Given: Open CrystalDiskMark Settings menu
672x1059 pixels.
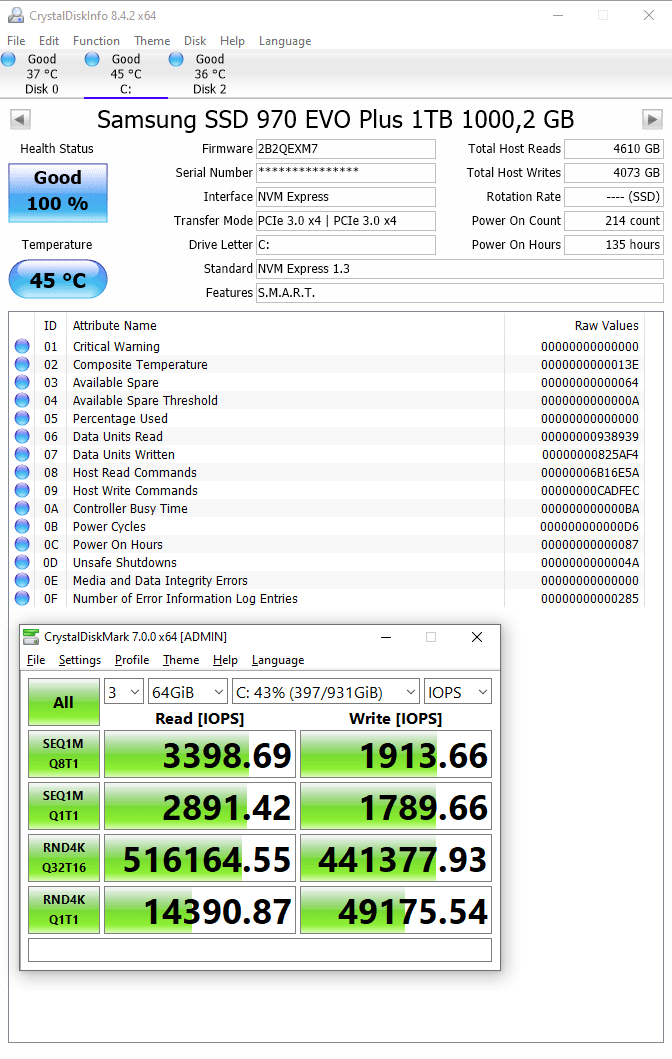Looking at the screenshot, I should [x=80, y=660].
